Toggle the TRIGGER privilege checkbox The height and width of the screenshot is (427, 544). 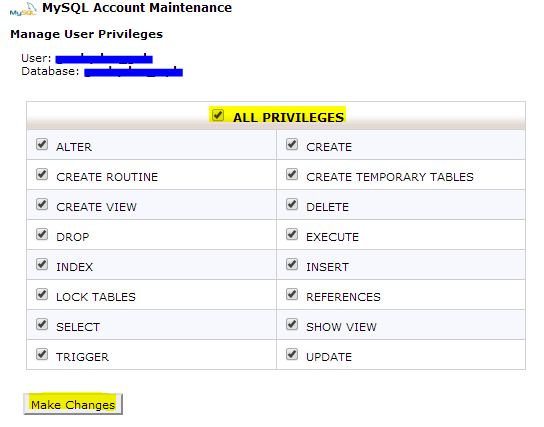coord(42,354)
